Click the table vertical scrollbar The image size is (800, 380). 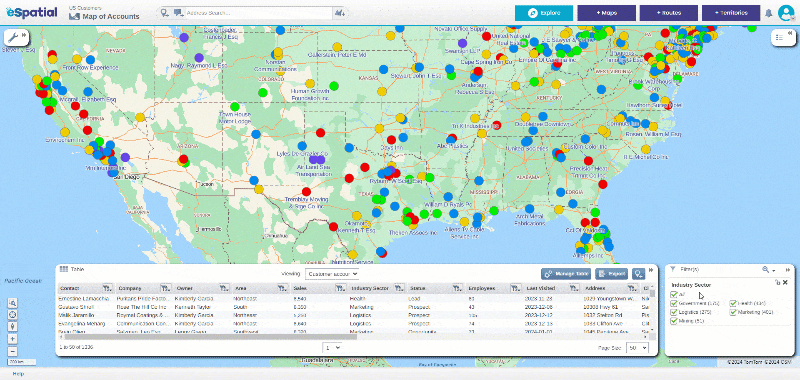click(x=653, y=294)
